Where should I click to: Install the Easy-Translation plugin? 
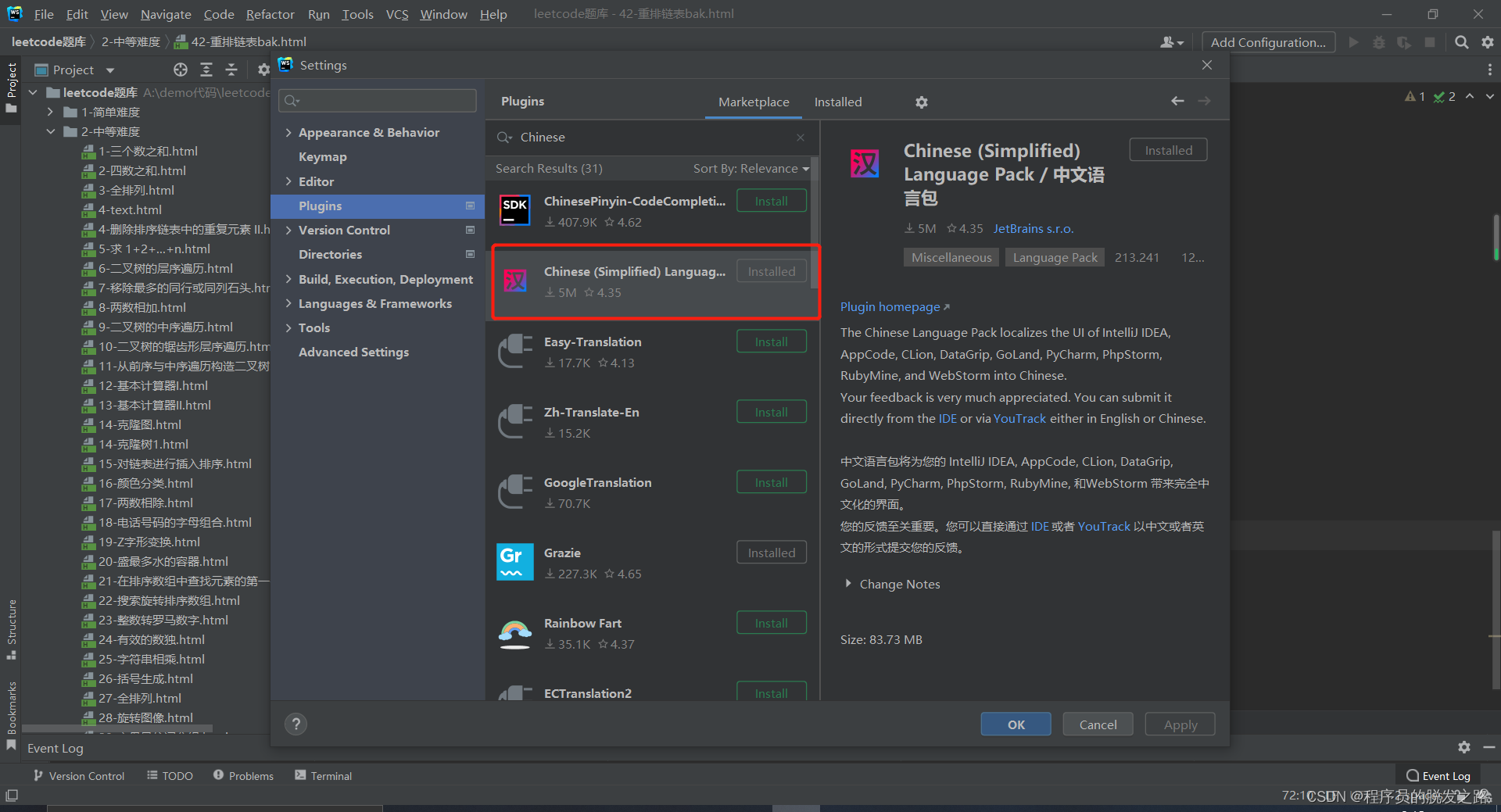(771, 342)
